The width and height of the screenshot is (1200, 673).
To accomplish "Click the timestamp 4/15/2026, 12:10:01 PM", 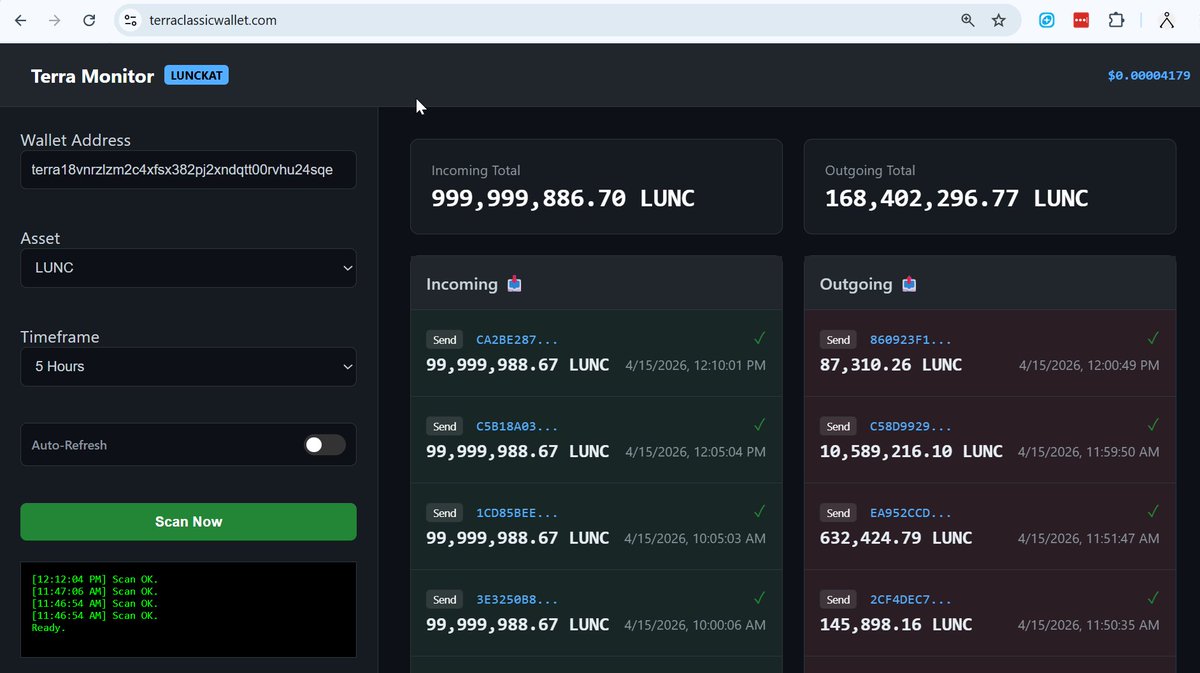I will point(696,366).
